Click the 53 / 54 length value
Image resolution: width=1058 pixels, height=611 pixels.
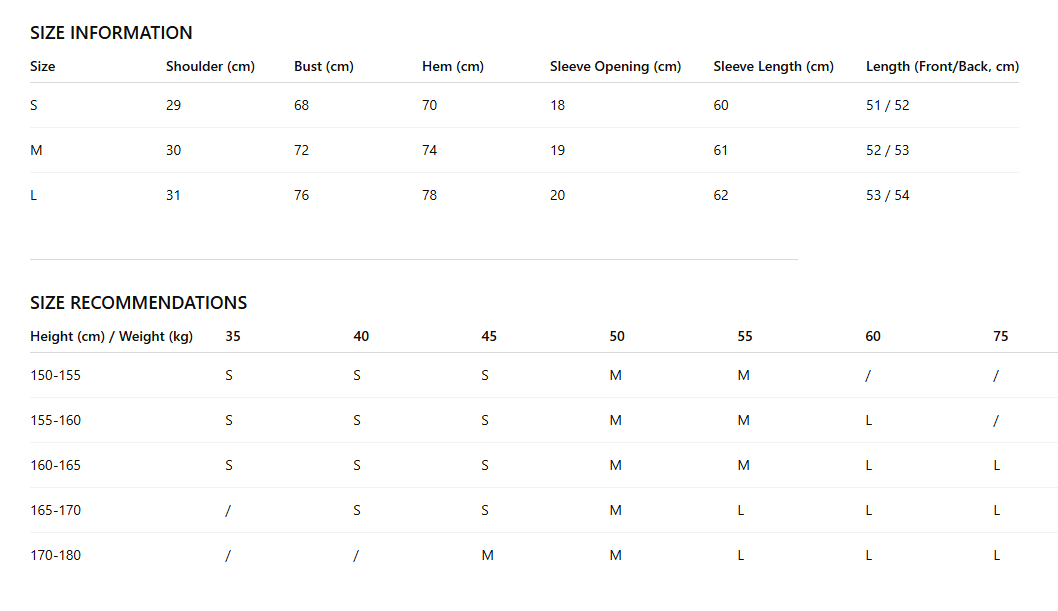pos(887,196)
